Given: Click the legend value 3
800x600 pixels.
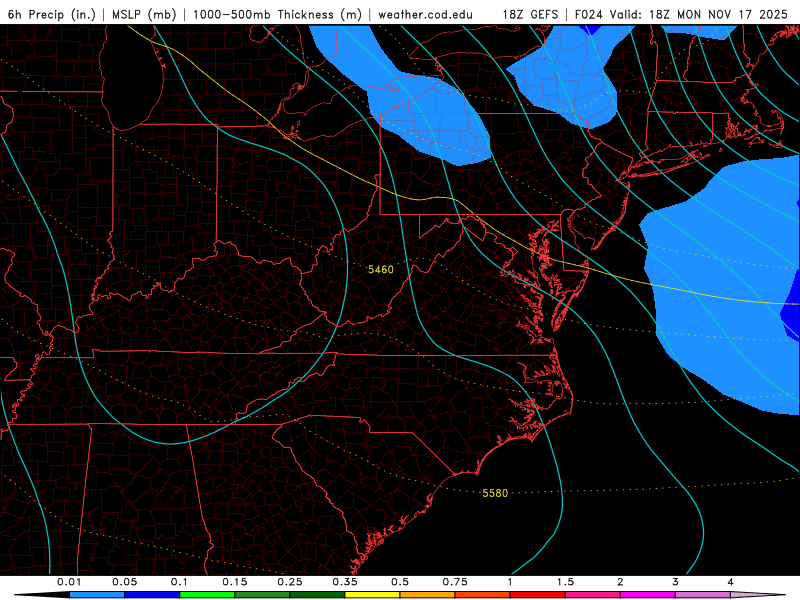Looking at the screenshot, I should (x=676, y=582).
